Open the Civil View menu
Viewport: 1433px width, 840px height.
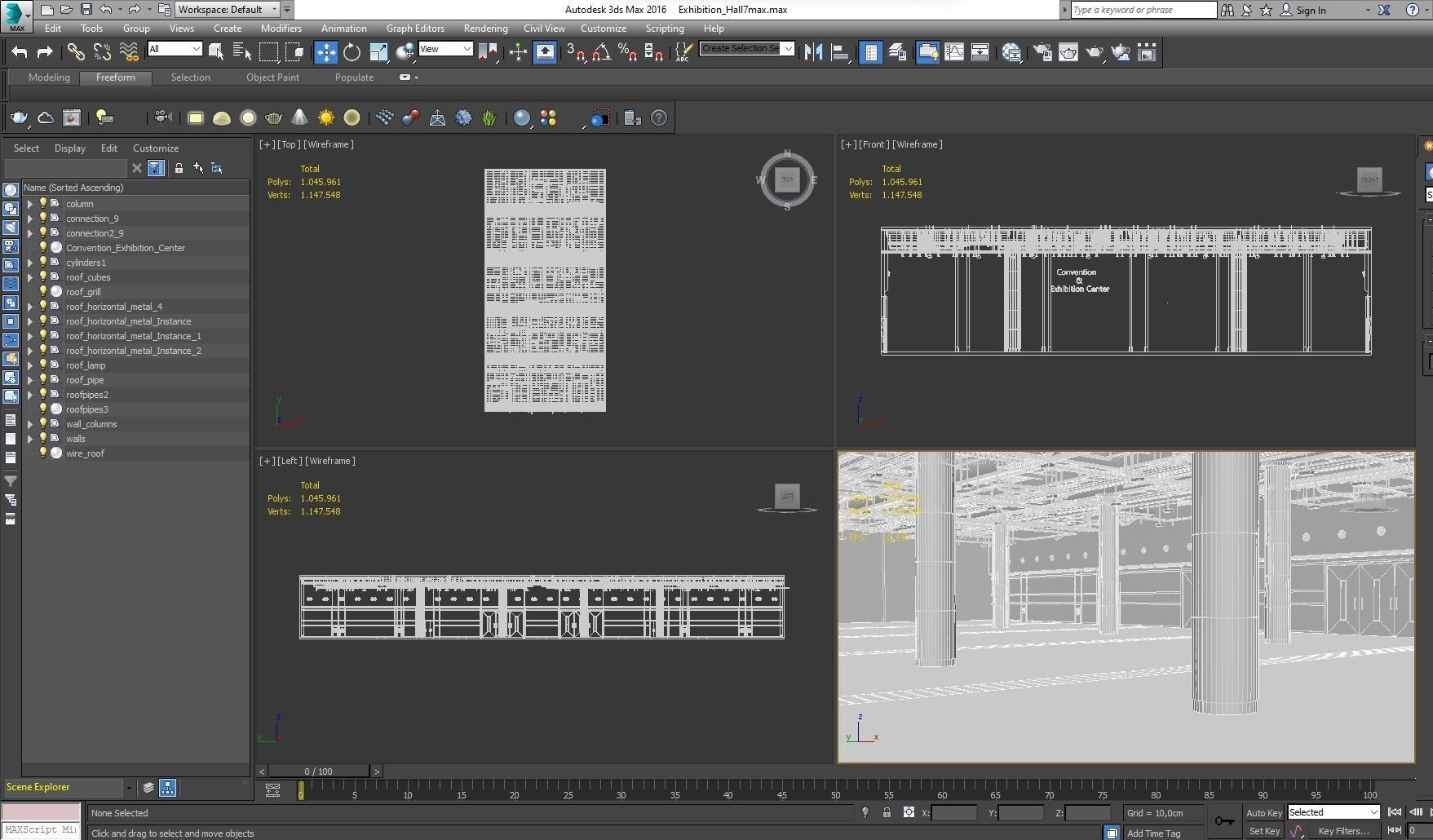point(544,28)
